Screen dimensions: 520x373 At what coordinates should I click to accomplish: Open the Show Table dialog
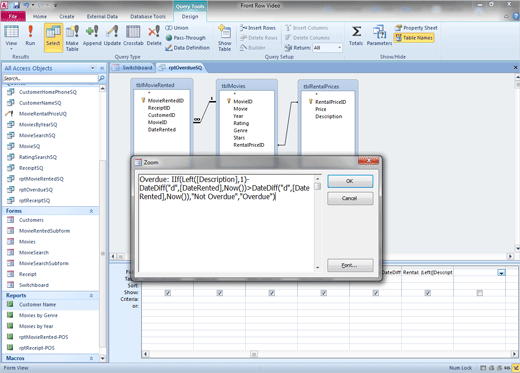tap(225, 38)
